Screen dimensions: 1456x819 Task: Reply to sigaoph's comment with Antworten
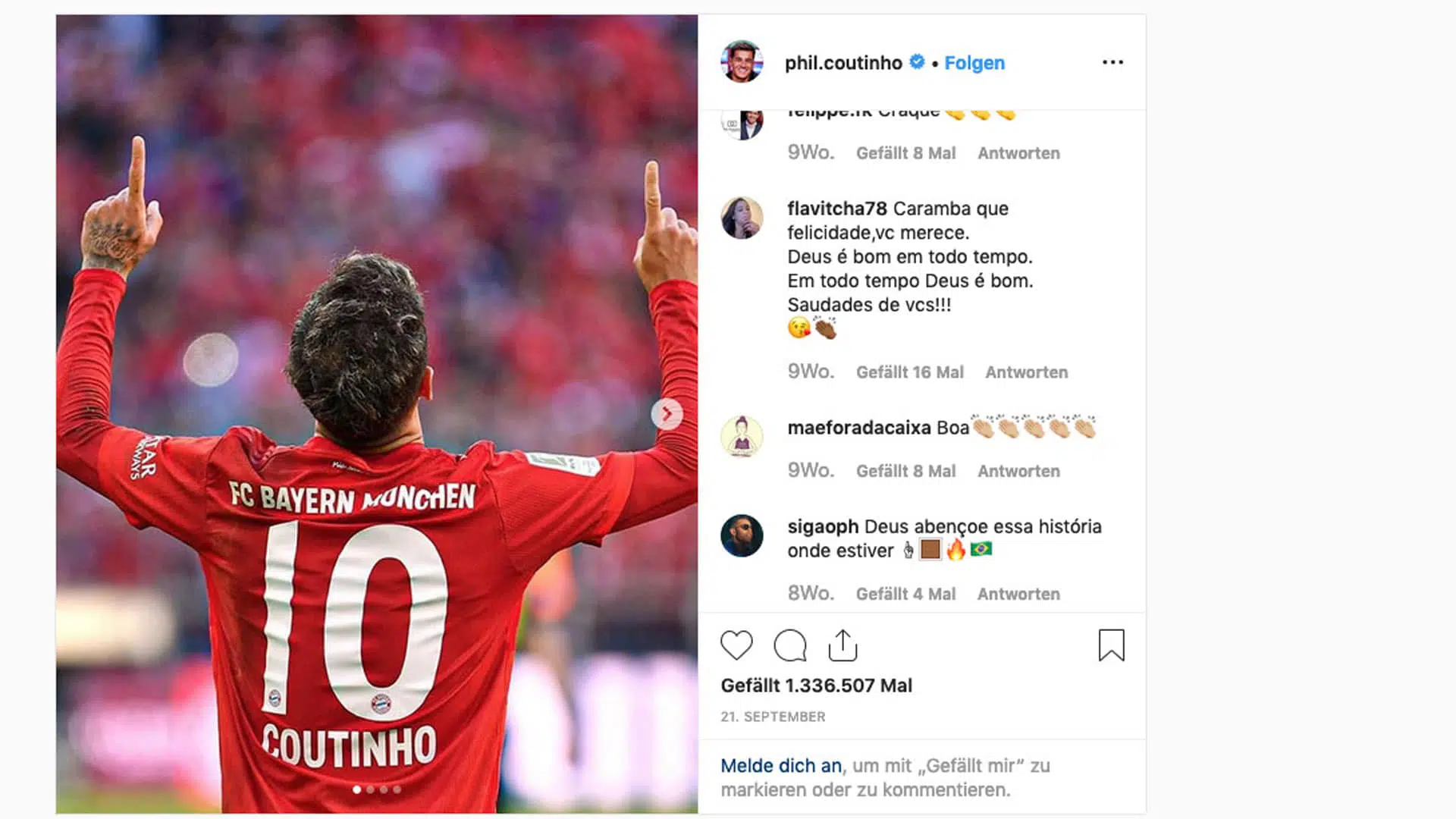[1018, 594]
